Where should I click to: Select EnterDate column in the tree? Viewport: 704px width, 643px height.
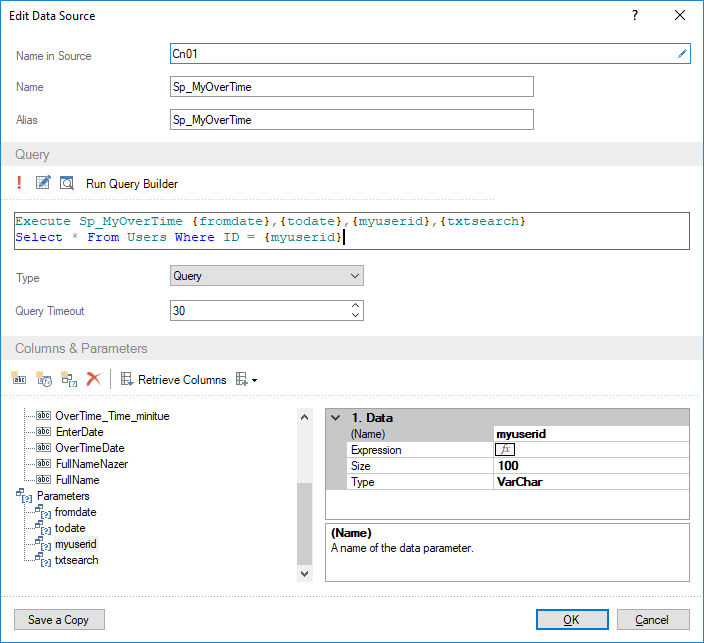[79, 432]
